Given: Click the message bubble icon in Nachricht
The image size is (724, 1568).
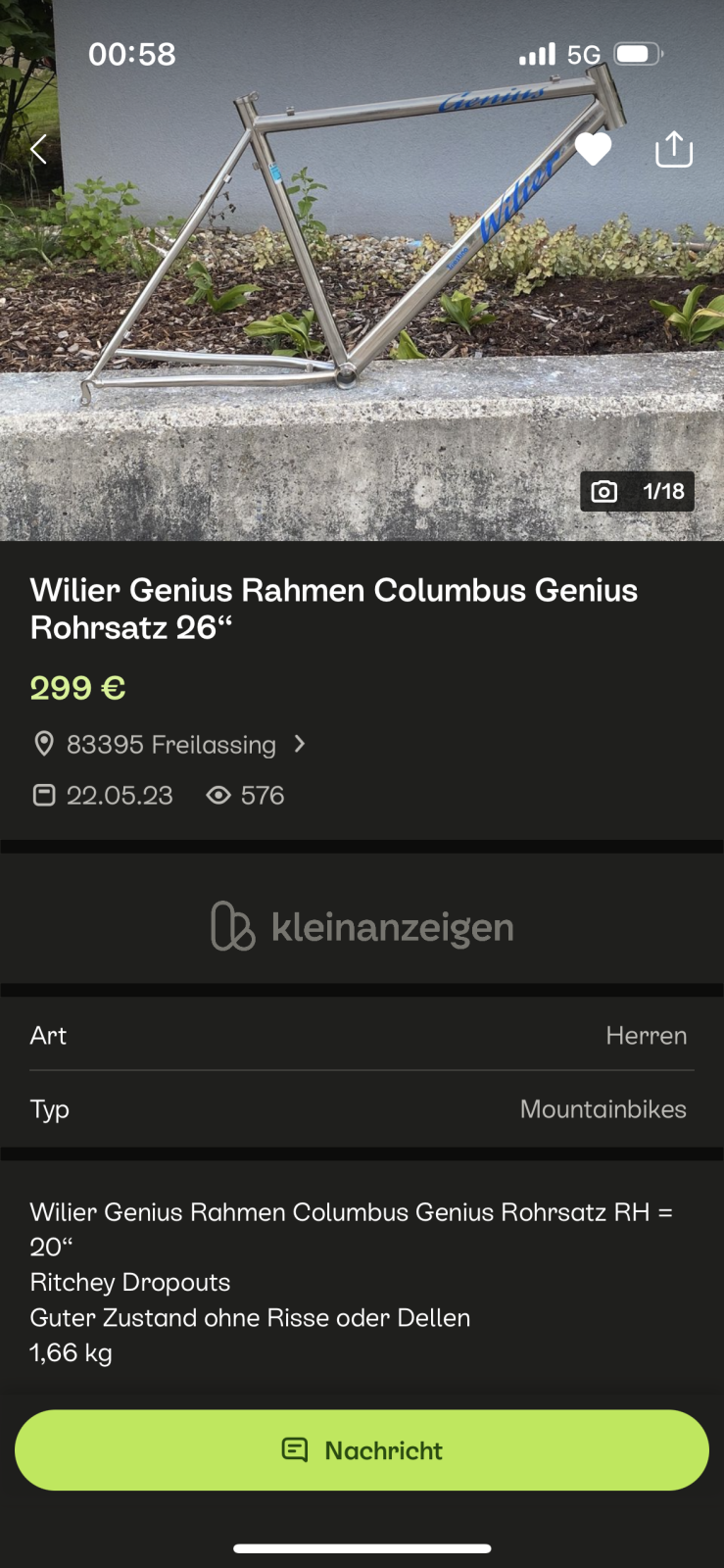Looking at the screenshot, I should [x=295, y=1449].
